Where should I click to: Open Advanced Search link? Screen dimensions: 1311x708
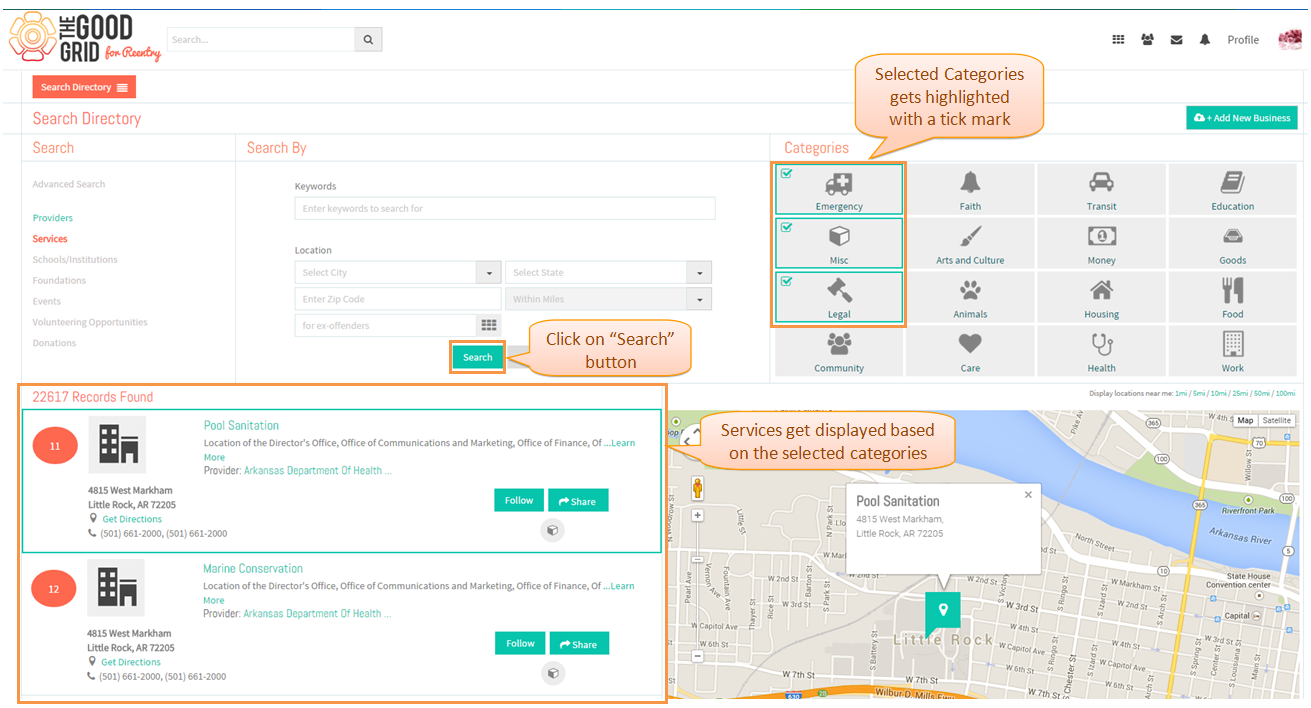click(x=68, y=184)
